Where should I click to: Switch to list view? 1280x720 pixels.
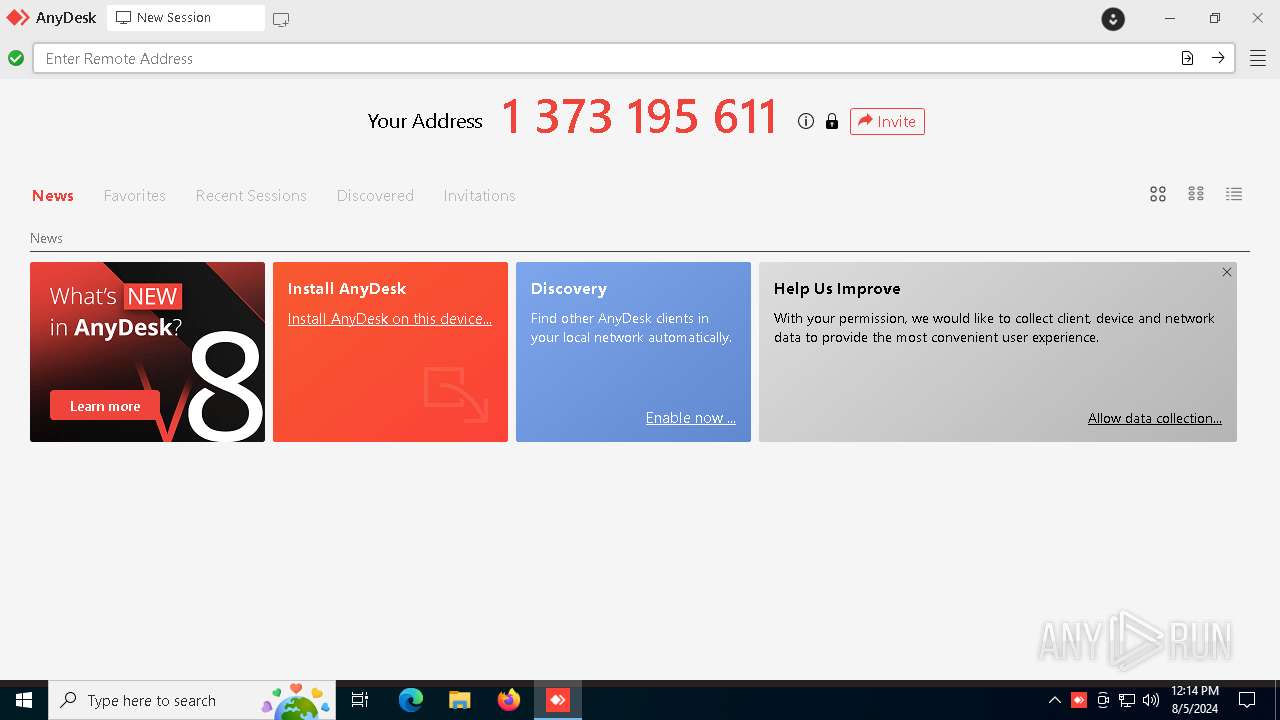click(x=1234, y=194)
